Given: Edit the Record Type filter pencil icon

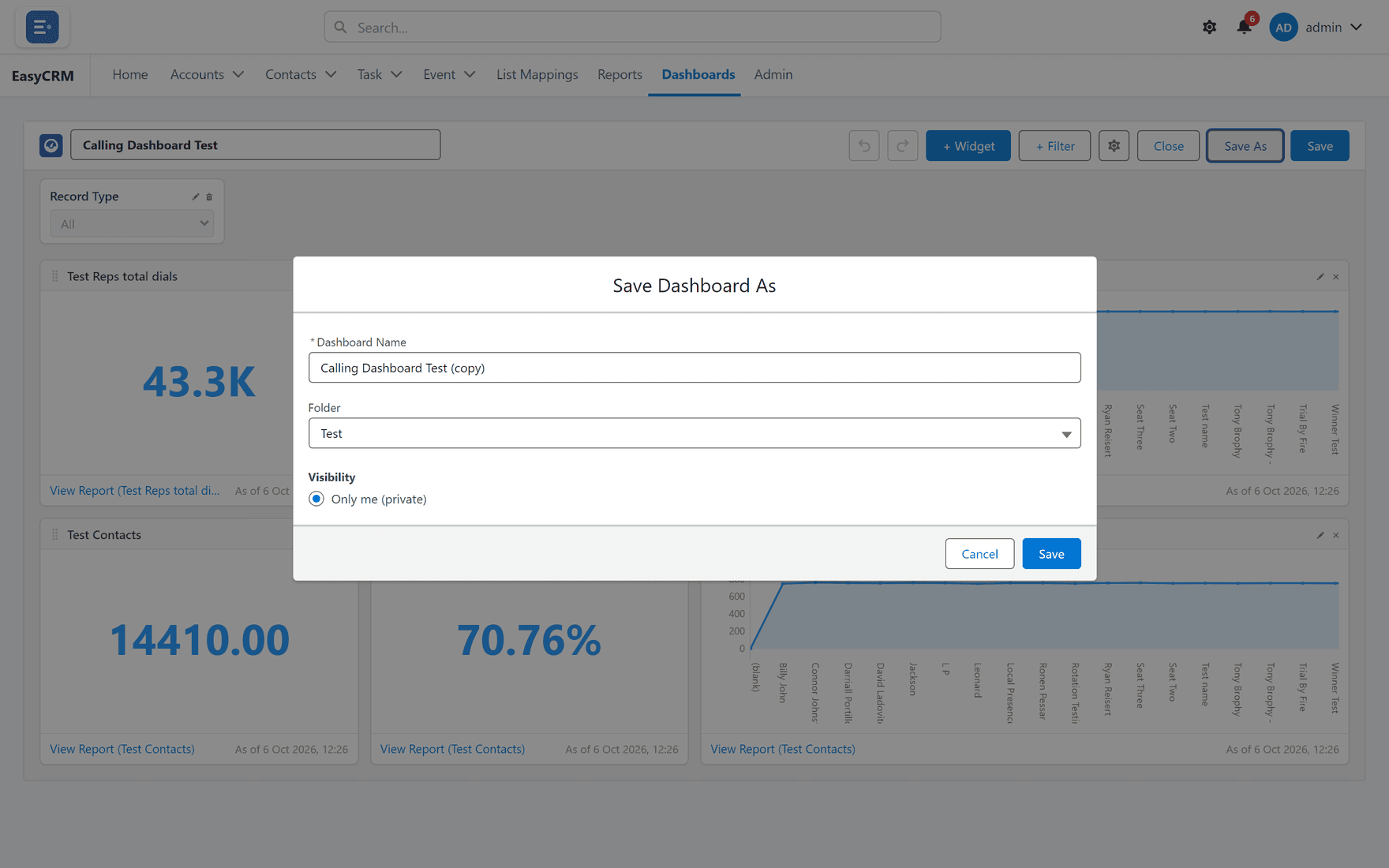Looking at the screenshot, I should tap(196, 196).
